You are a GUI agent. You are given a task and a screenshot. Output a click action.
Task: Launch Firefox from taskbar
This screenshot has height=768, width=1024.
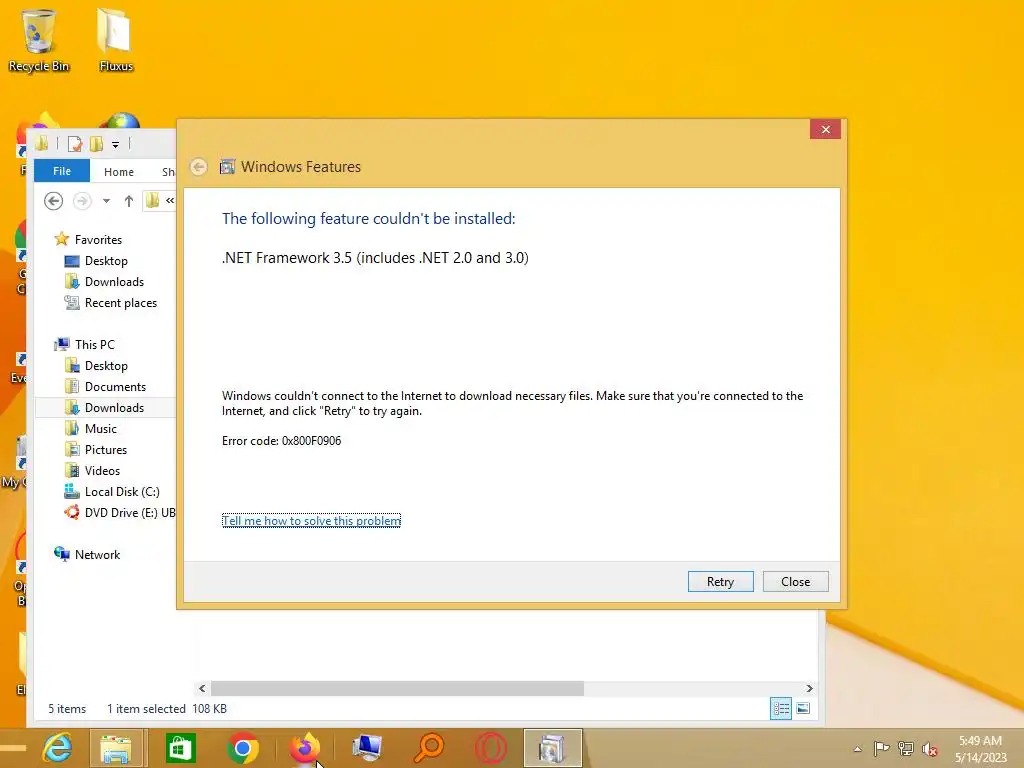click(304, 748)
